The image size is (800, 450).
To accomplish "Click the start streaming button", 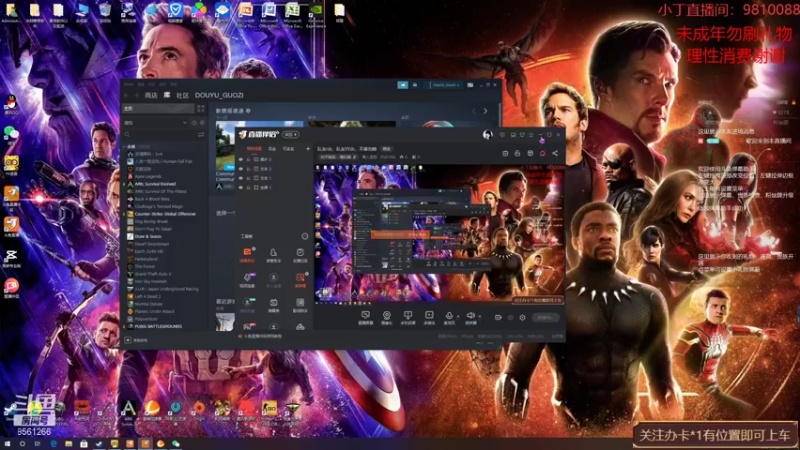I will (x=545, y=317).
